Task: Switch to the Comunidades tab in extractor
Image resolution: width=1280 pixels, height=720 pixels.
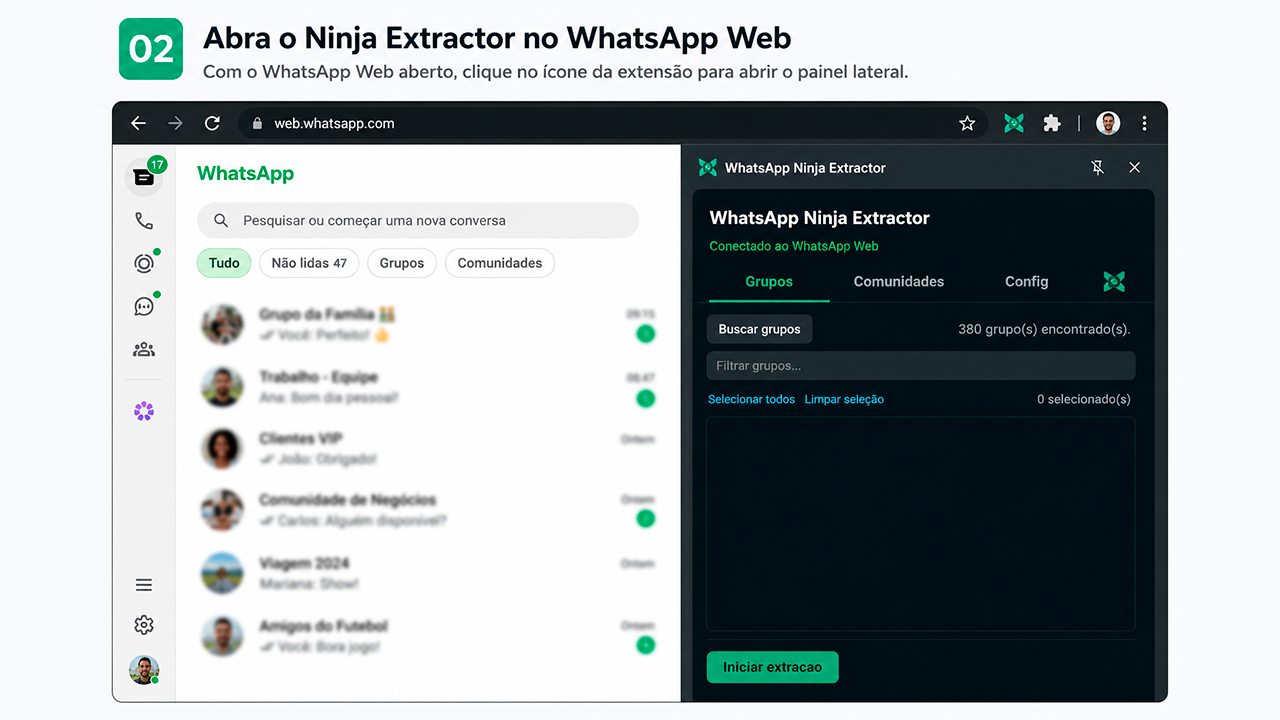Action: [899, 282]
